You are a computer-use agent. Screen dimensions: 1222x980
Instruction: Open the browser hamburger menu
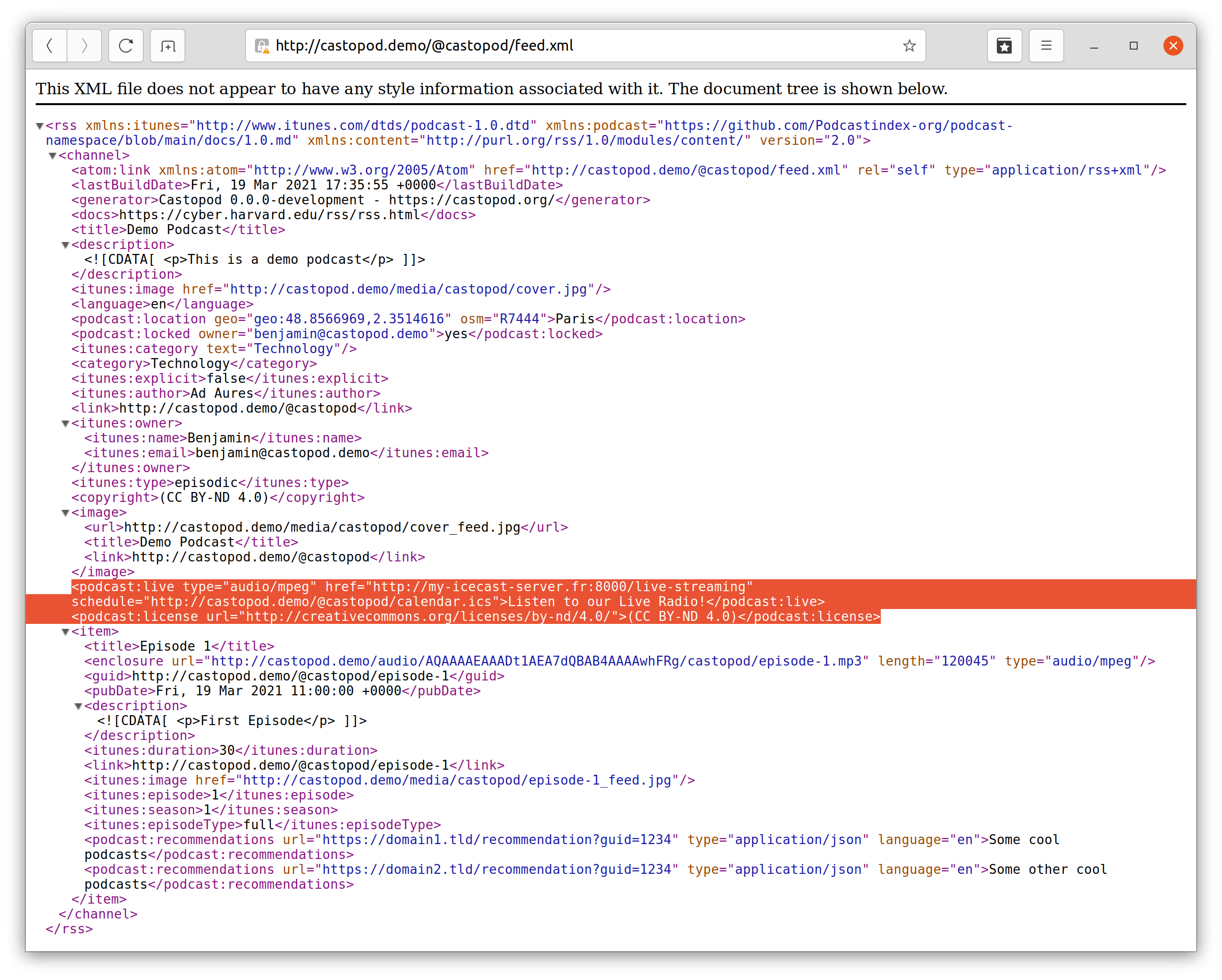[x=1046, y=45]
